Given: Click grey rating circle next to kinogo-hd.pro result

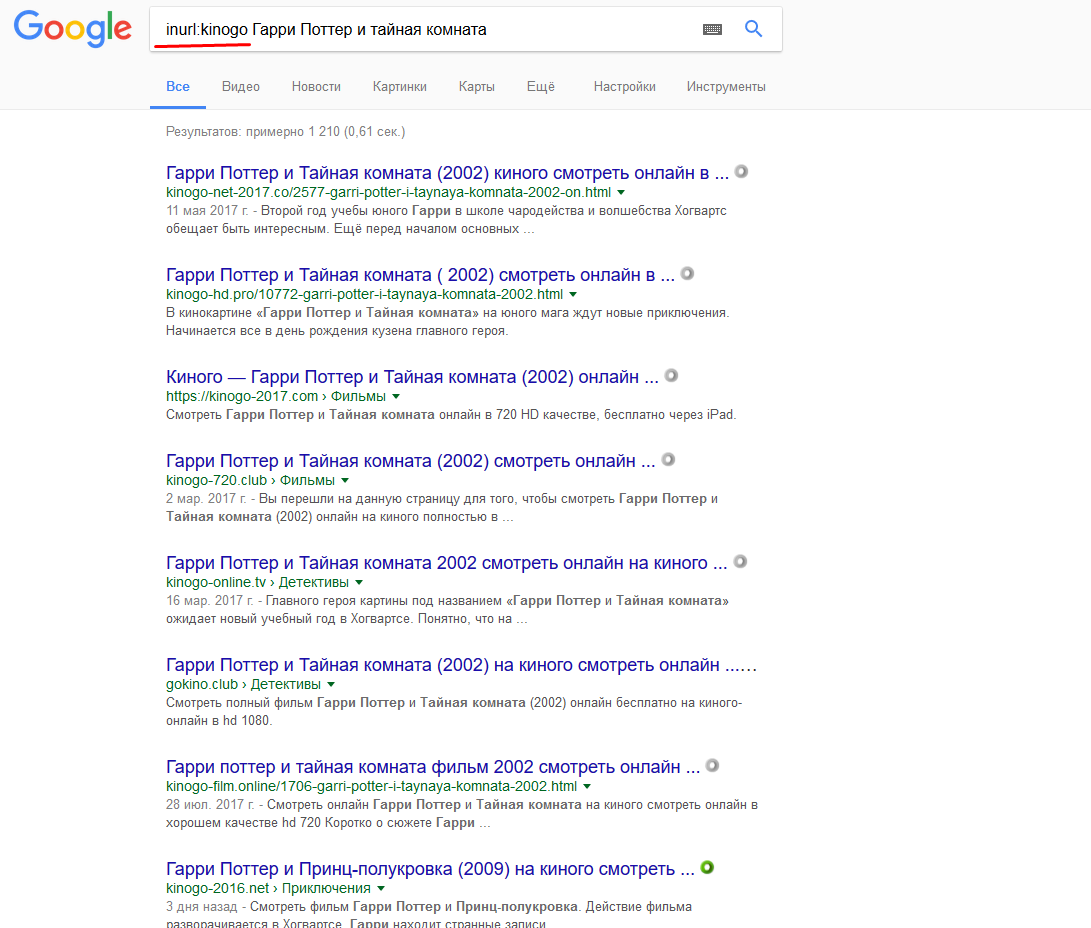Looking at the screenshot, I should [687, 273].
